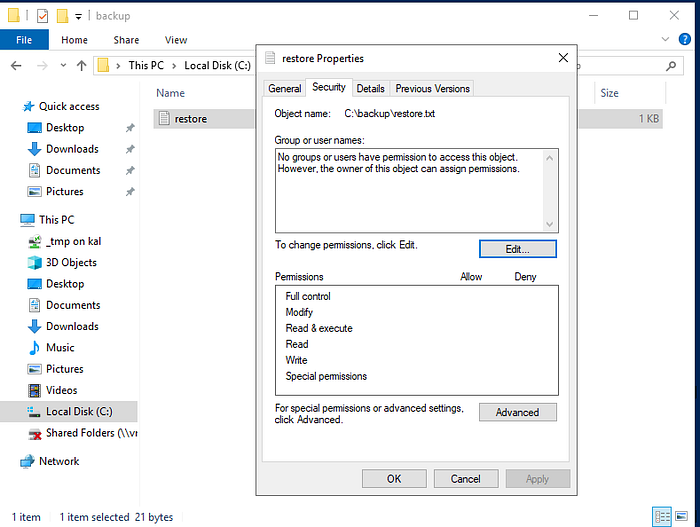Click the pin icon beside quick access Desktop
The width and height of the screenshot is (700, 527).
coord(130,128)
